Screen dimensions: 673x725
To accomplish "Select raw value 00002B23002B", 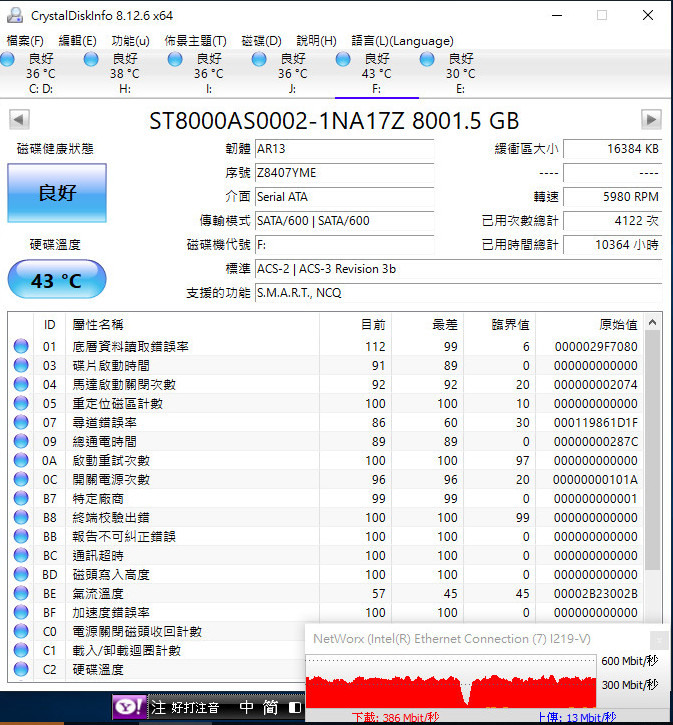I will click(x=596, y=594).
